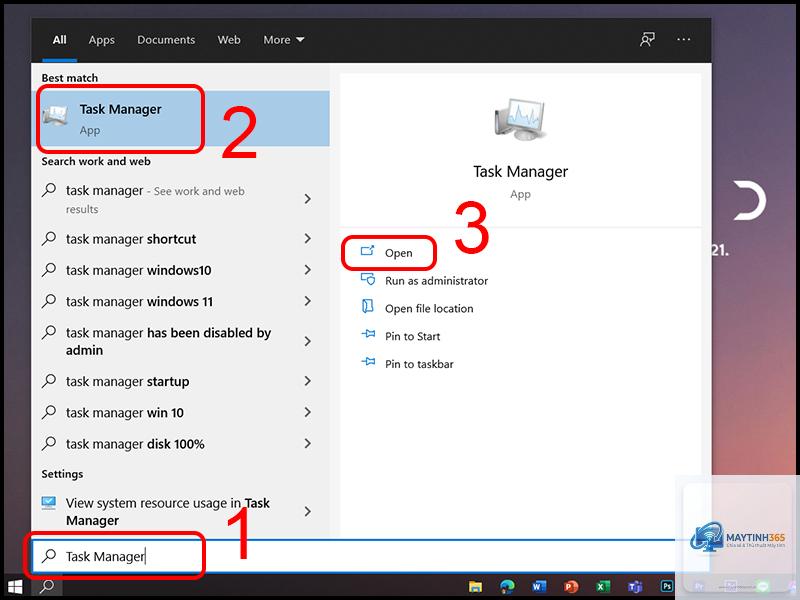Expand 'View system resource usage' settings arrow

(308, 511)
